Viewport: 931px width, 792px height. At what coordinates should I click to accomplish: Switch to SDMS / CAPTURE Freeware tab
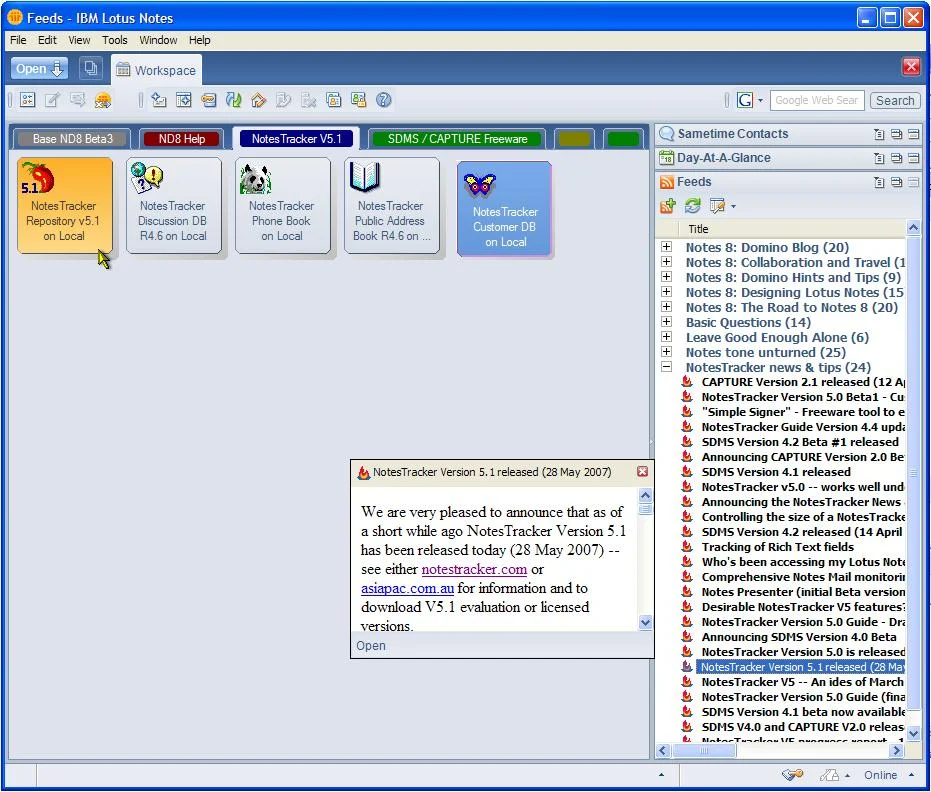(457, 139)
